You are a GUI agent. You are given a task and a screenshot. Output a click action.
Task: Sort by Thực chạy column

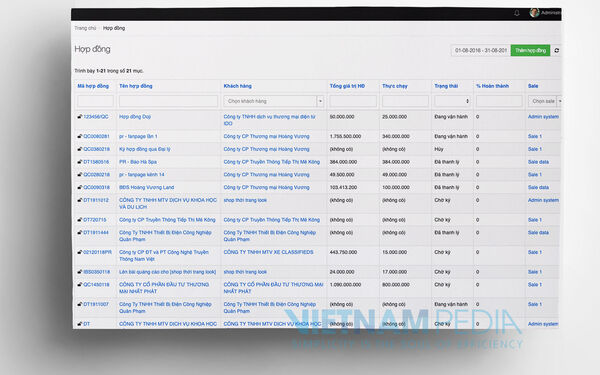pos(395,86)
